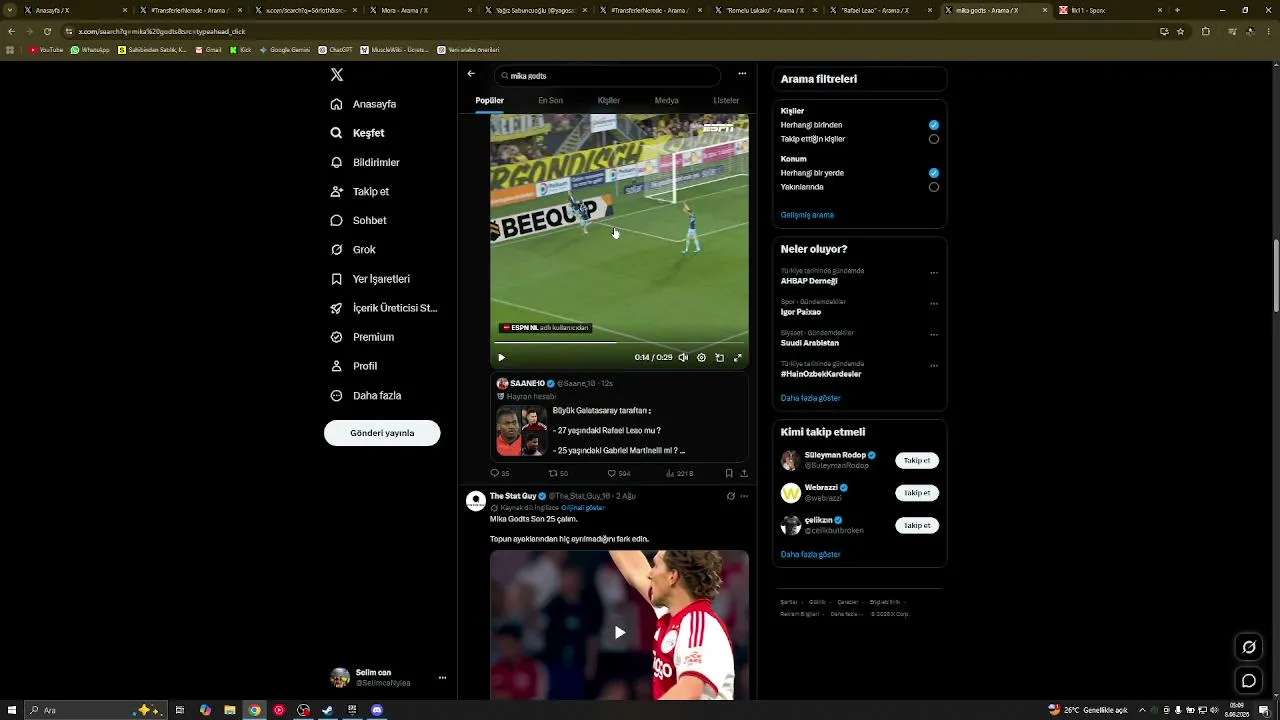
Task: Open Discord from the taskbar
Action: 376,710
